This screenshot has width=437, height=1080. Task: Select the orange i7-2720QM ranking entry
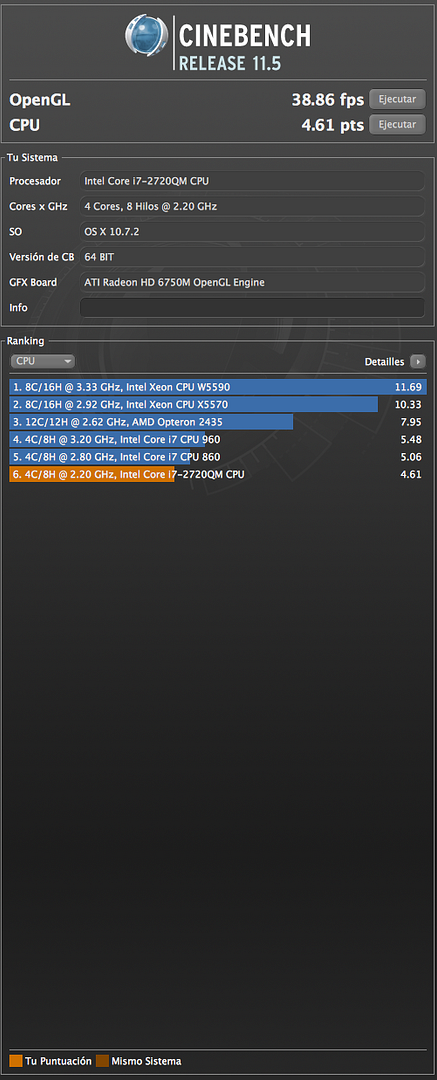pos(218,474)
